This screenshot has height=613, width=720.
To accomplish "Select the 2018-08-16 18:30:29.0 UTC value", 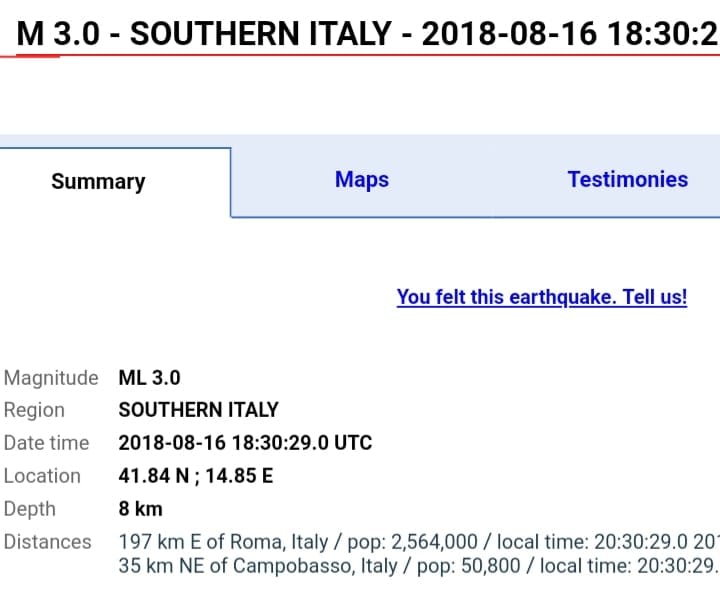I will [245, 443].
